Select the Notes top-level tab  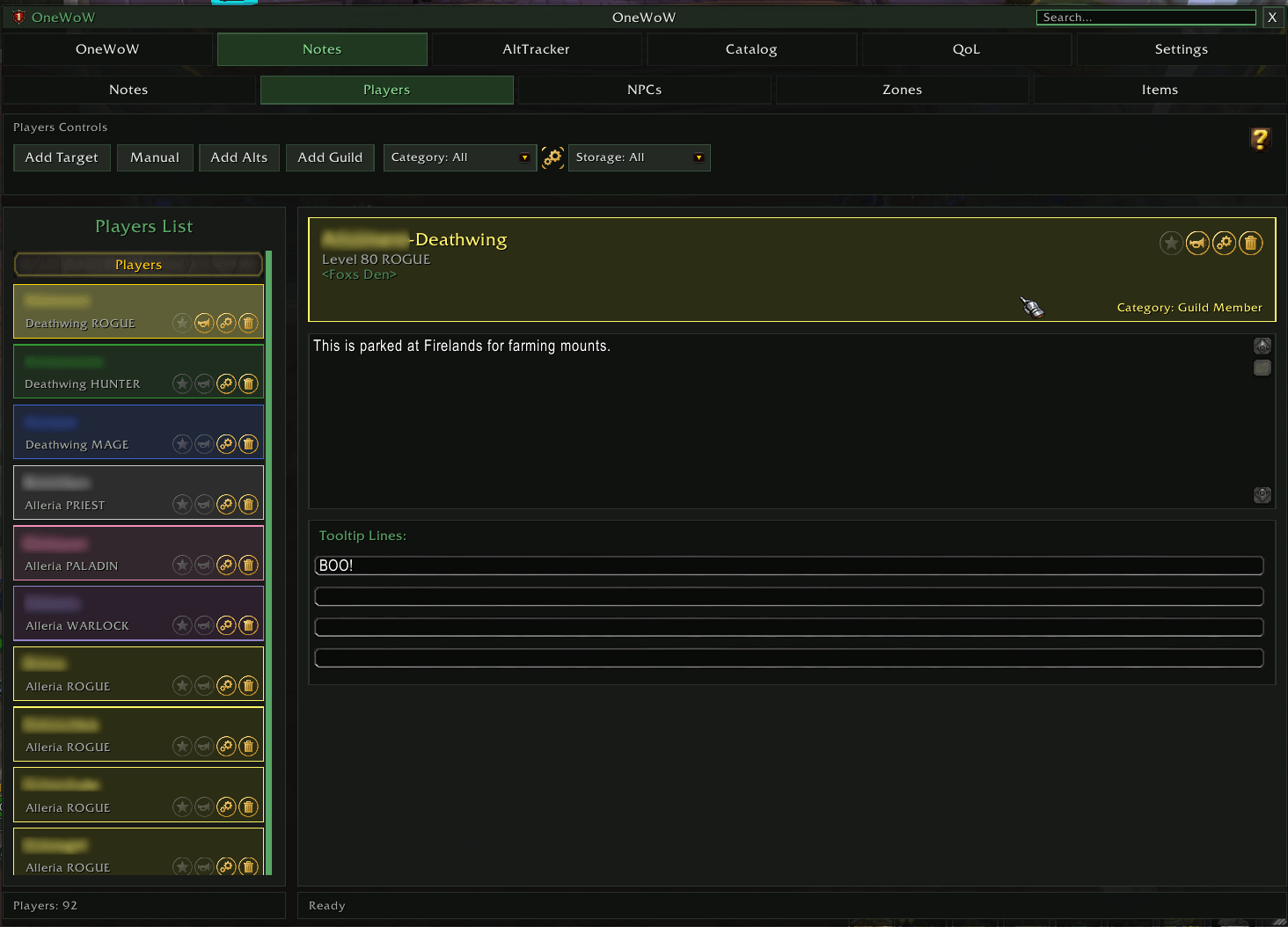(x=322, y=49)
